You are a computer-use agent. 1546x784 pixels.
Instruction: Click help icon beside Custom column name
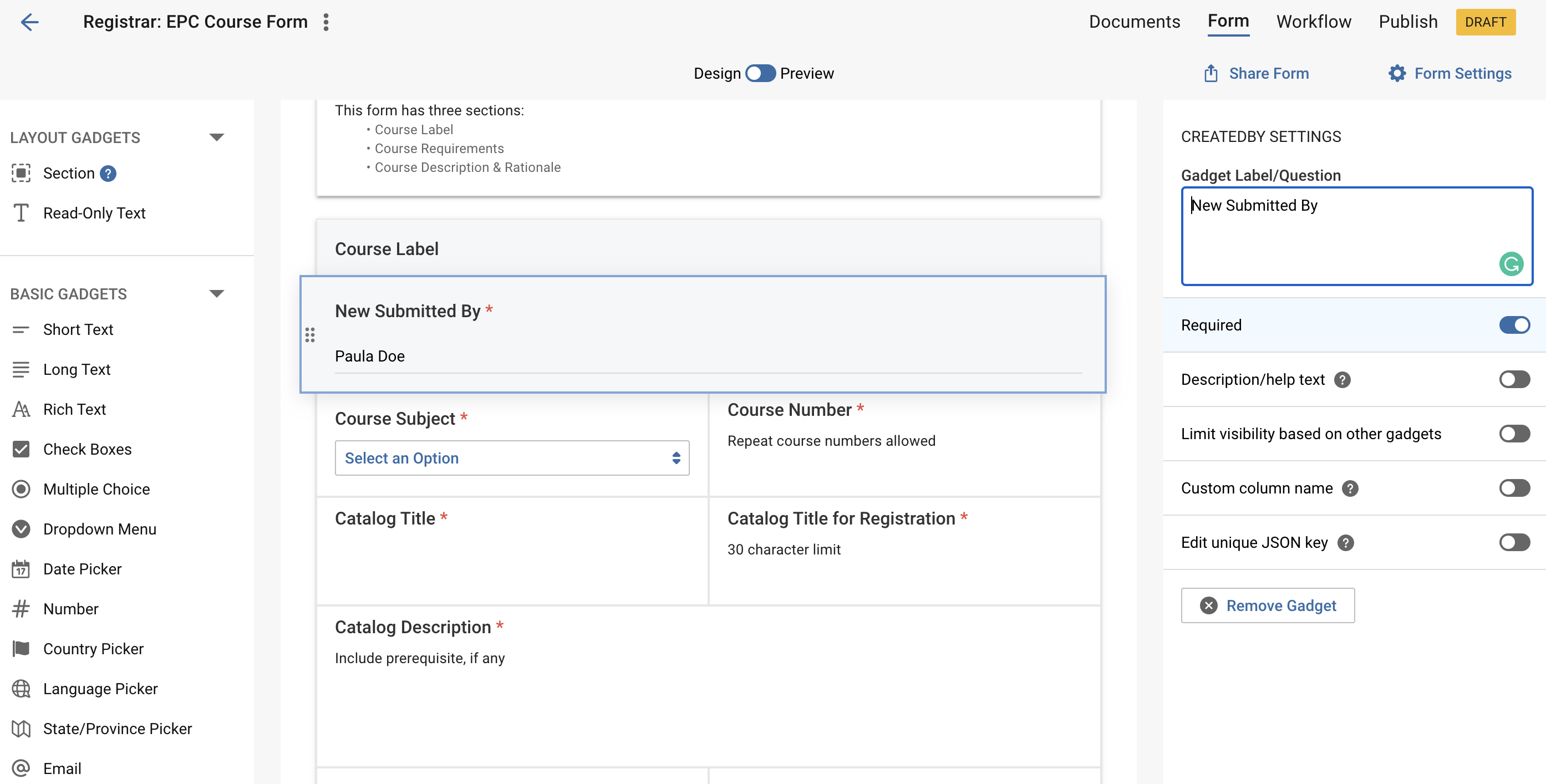pos(1350,488)
